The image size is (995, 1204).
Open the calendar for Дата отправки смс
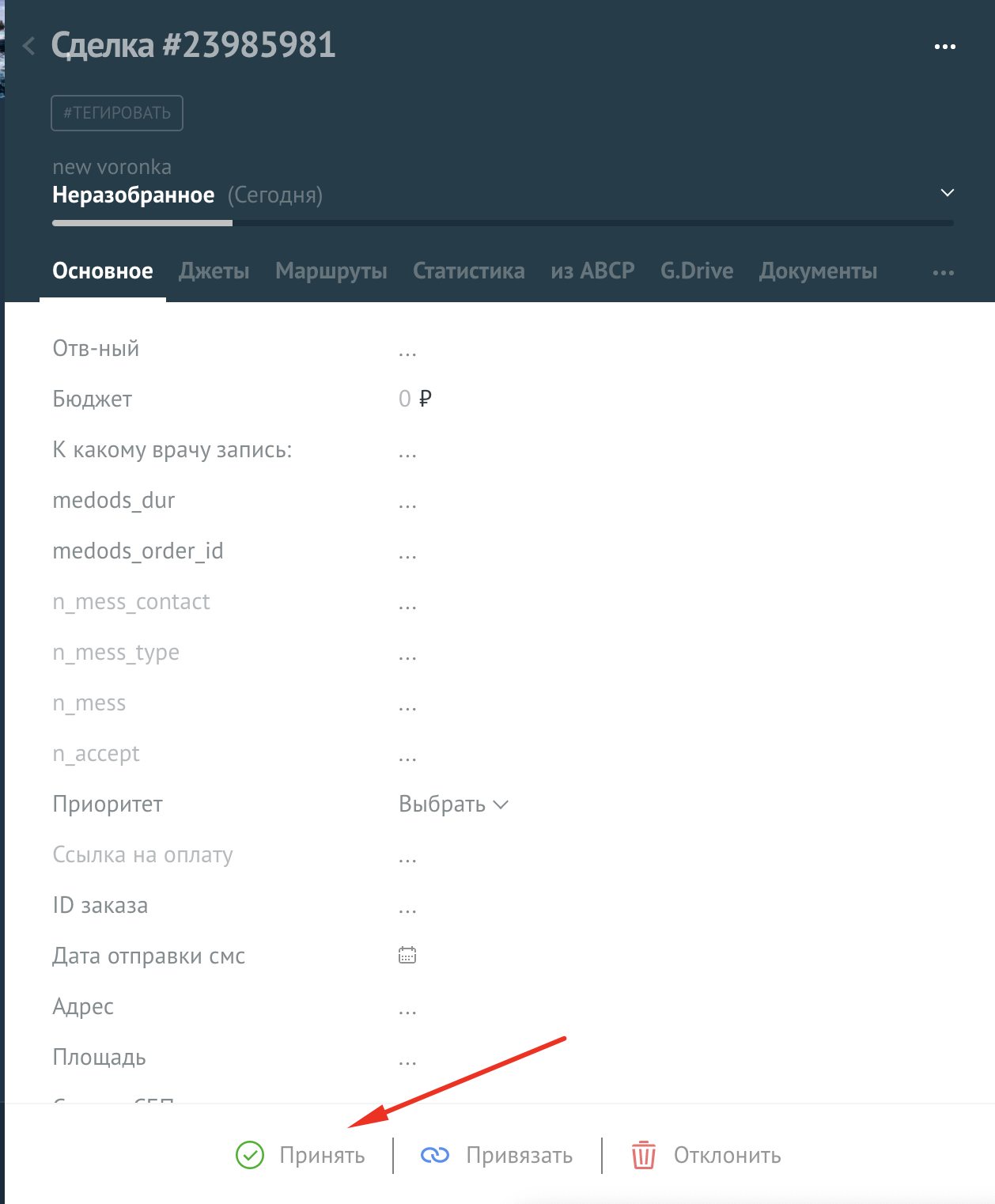(407, 955)
